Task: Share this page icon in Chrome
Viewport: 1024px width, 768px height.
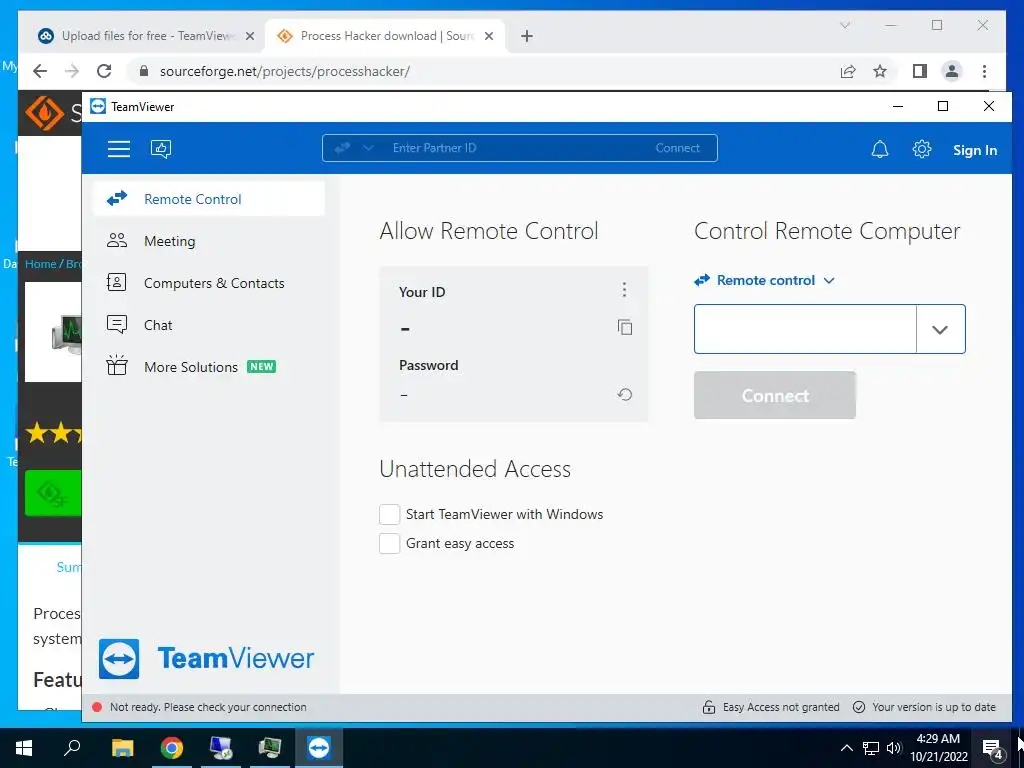Action: [x=848, y=71]
